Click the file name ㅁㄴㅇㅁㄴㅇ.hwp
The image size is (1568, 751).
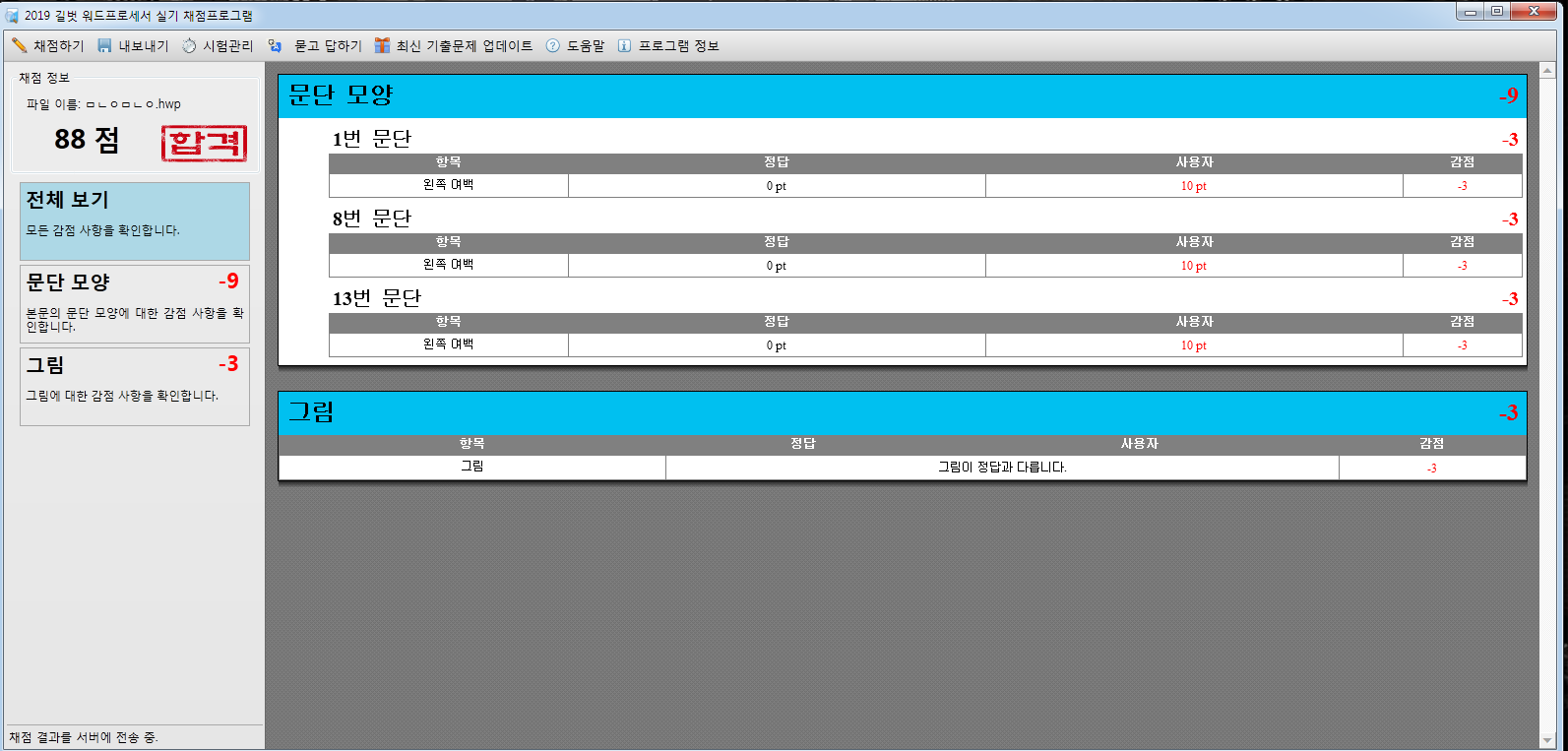(133, 104)
